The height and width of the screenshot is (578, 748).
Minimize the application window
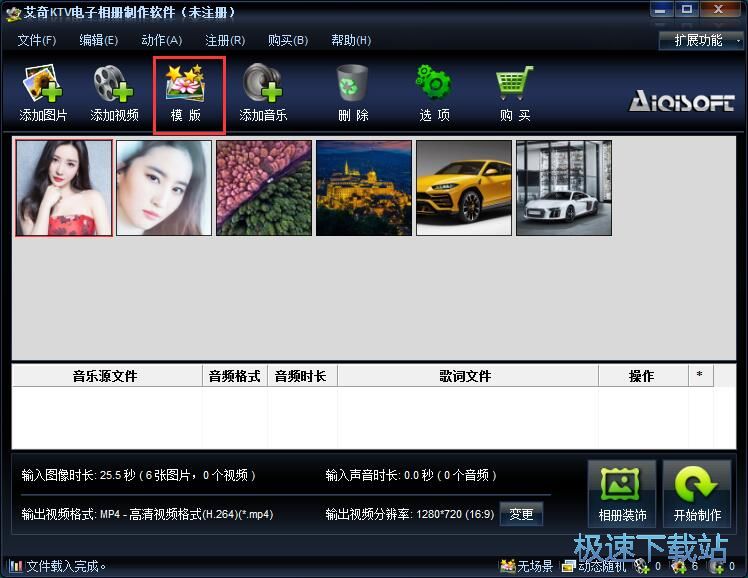(661, 10)
